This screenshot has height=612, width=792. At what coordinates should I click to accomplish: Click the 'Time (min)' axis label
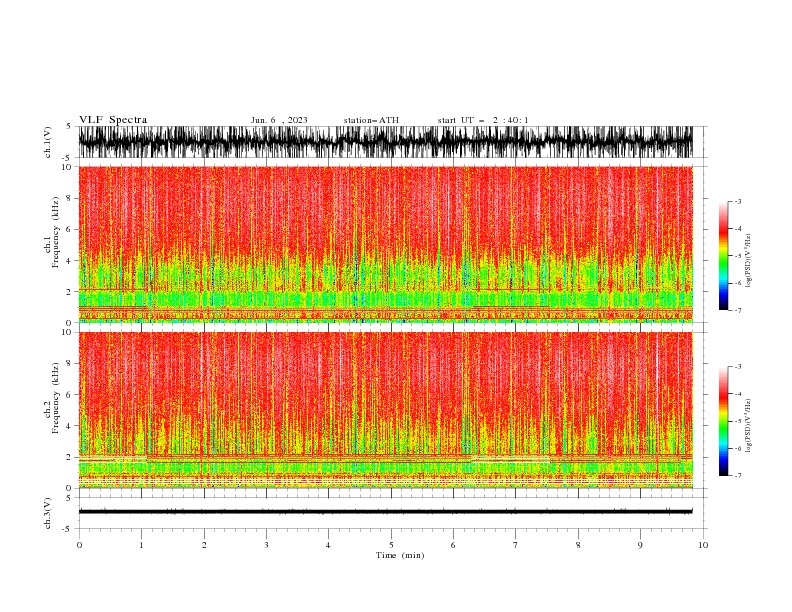click(x=400, y=555)
